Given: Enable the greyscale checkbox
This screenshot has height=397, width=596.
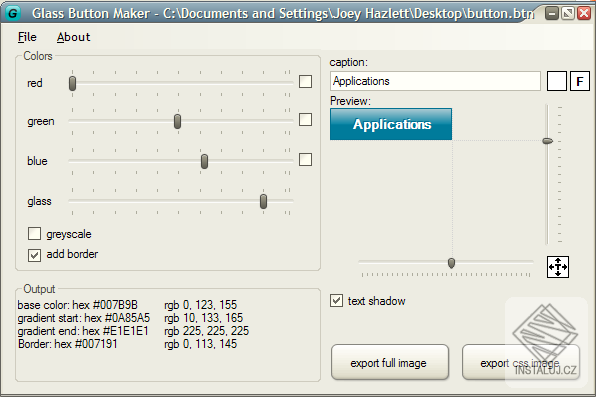Looking at the screenshot, I should (34, 233).
